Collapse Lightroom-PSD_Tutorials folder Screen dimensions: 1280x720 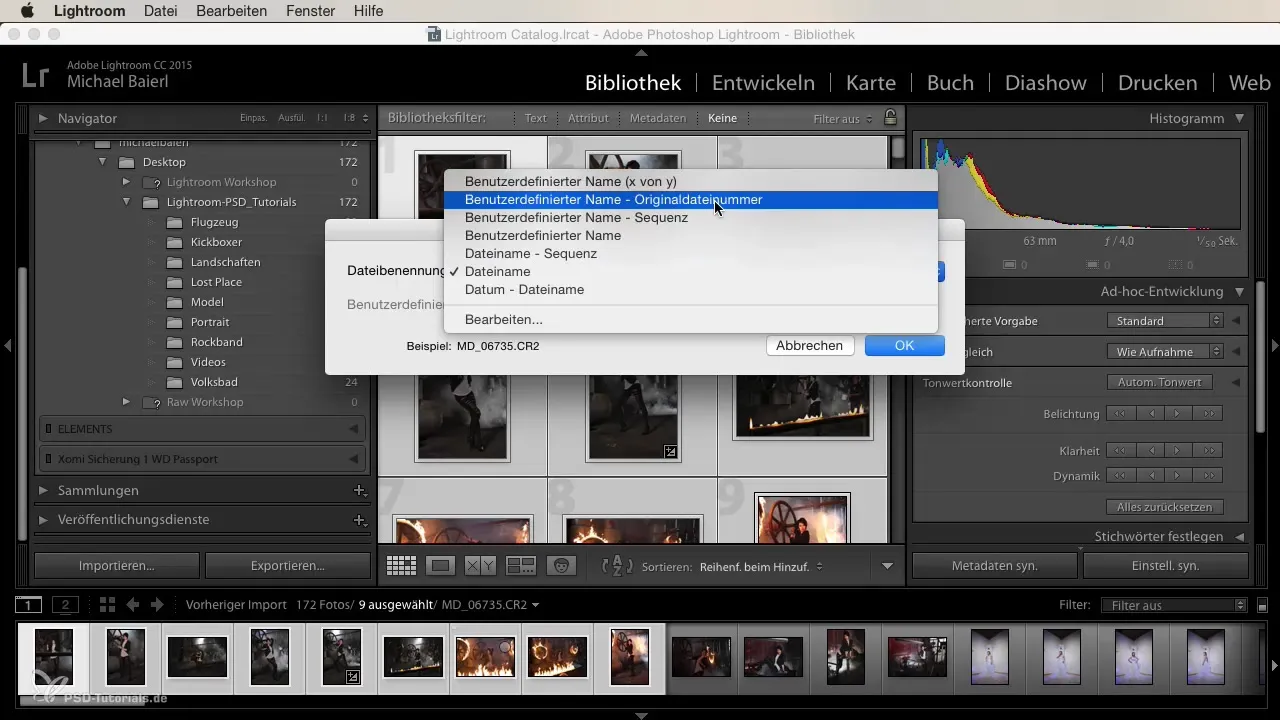[126, 202]
